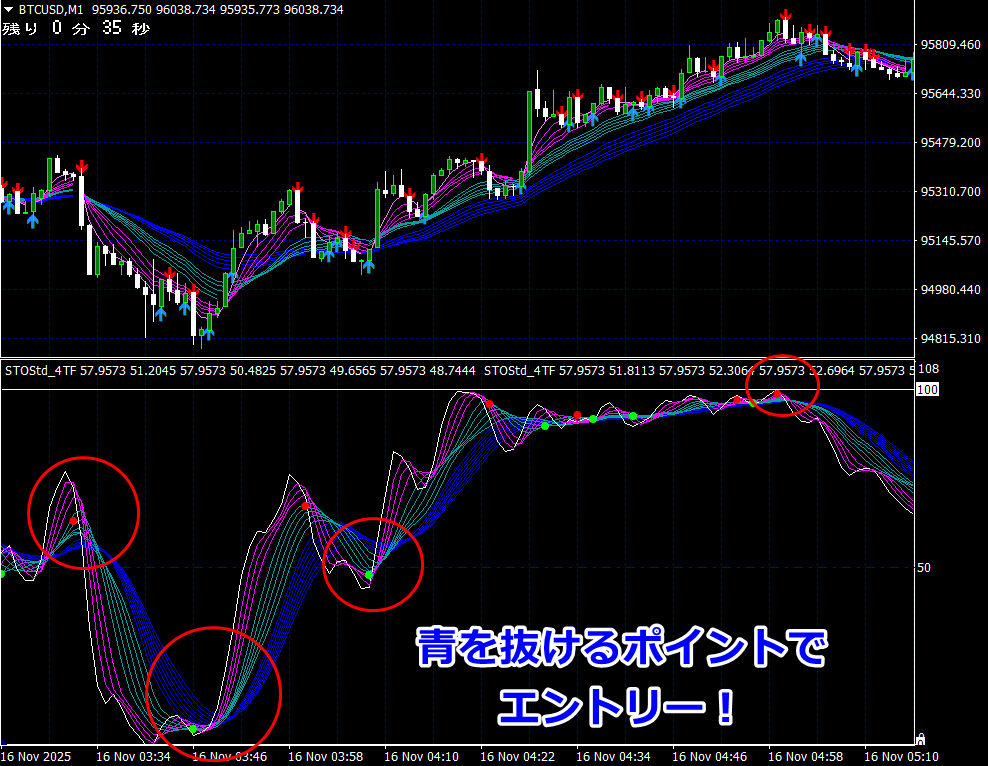Image resolution: width=988 pixels, height=766 pixels.
Task: Click red dot inside leftmost red circle
Action: point(73,521)
